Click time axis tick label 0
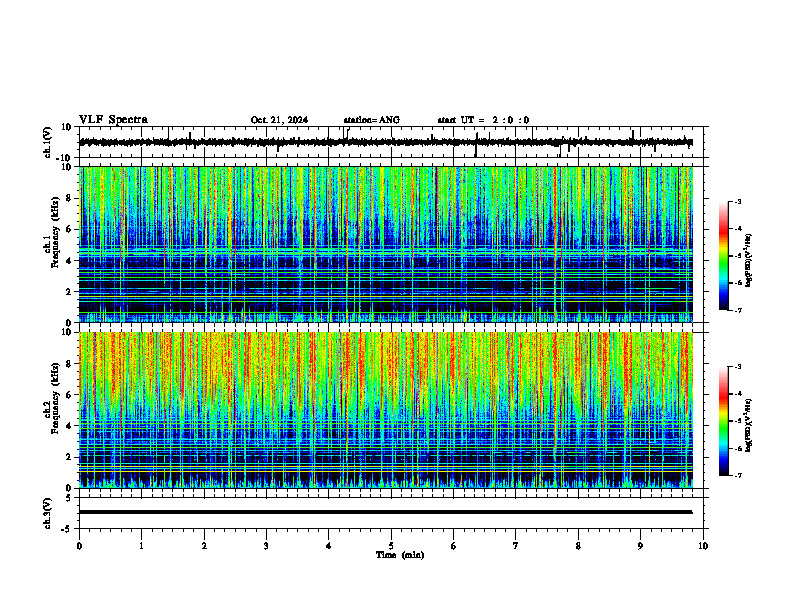This screenshot has height=612, width=792. click(79, 546)
